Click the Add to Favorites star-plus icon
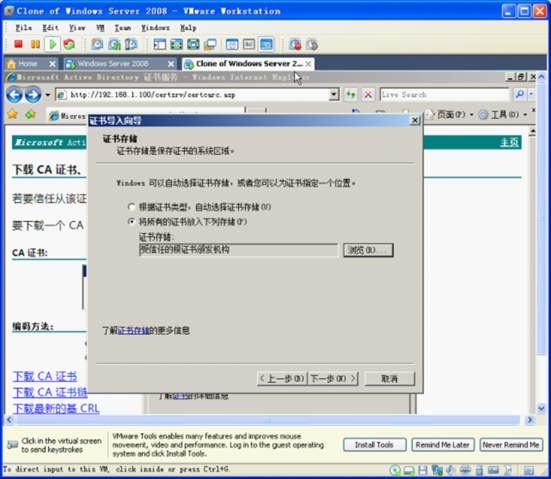The image size is (551, 479). click(31, 114)
